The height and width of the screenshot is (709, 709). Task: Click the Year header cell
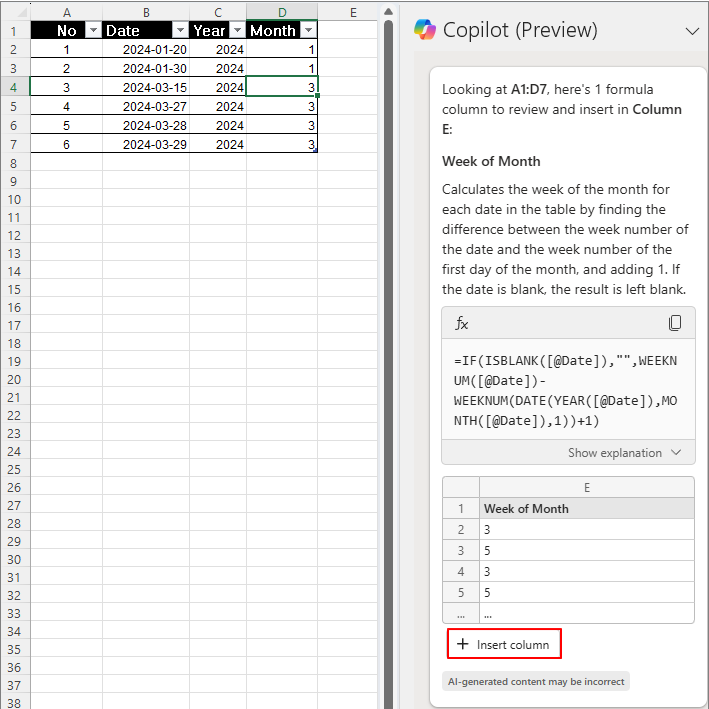(x=218, y=30)
